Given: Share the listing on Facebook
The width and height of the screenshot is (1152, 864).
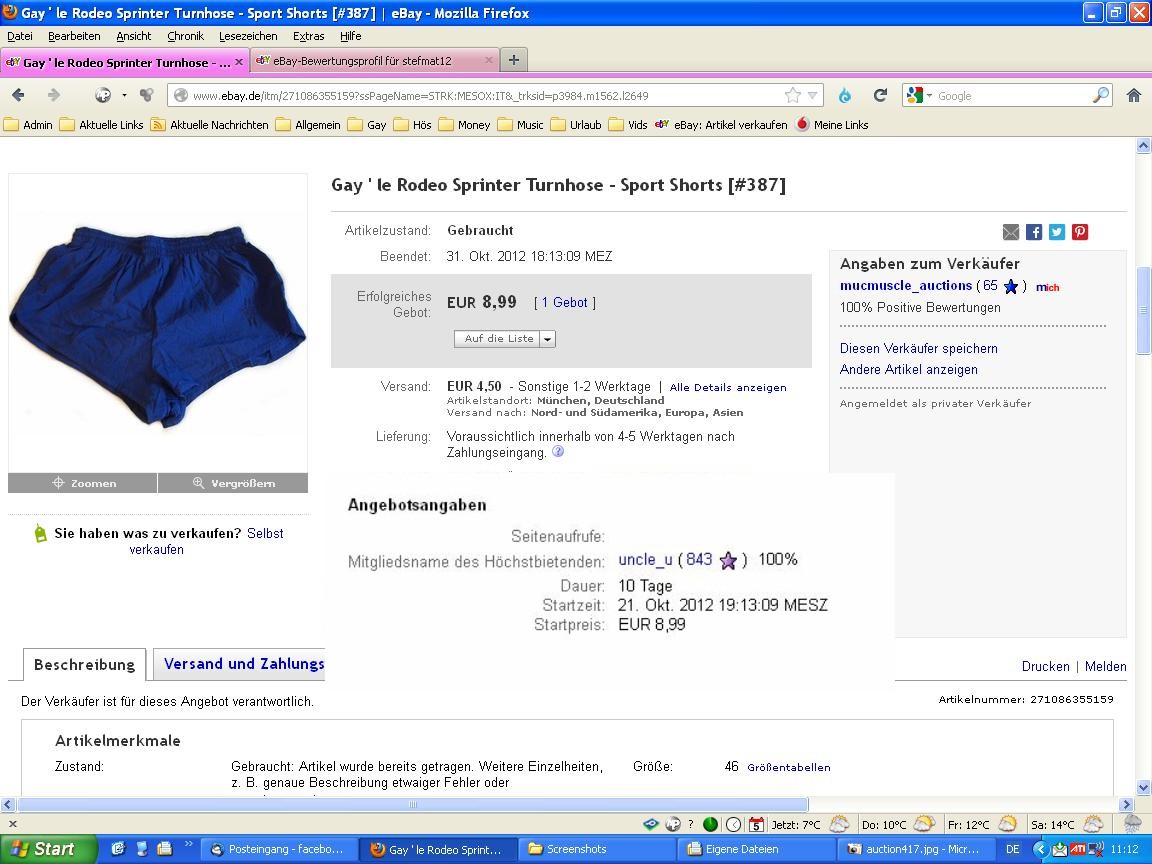Looking at the screenshot, I should pos(1034,232).
